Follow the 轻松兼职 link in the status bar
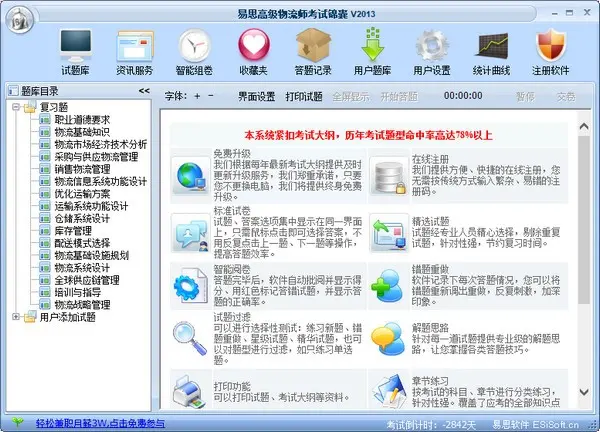 [101, 423]
